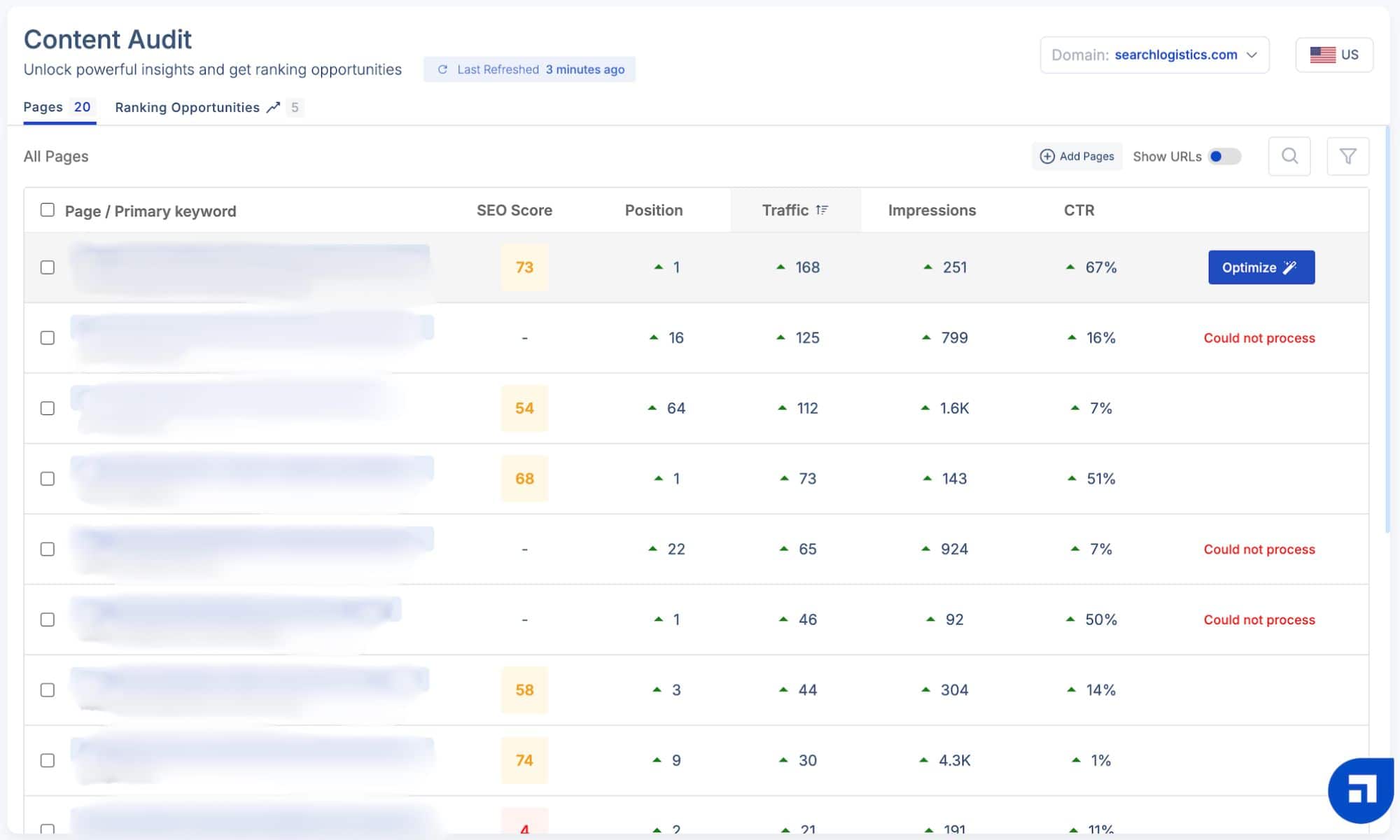Sort by SEO Score column header
The image size is (1400, 840).
point(514,210)
